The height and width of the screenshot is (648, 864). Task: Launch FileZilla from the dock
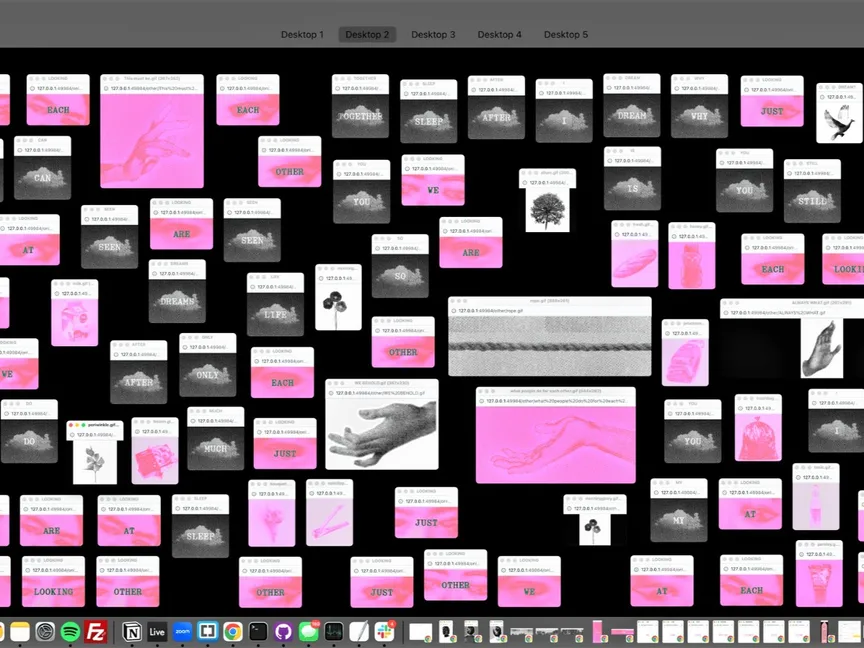[97, 631]
